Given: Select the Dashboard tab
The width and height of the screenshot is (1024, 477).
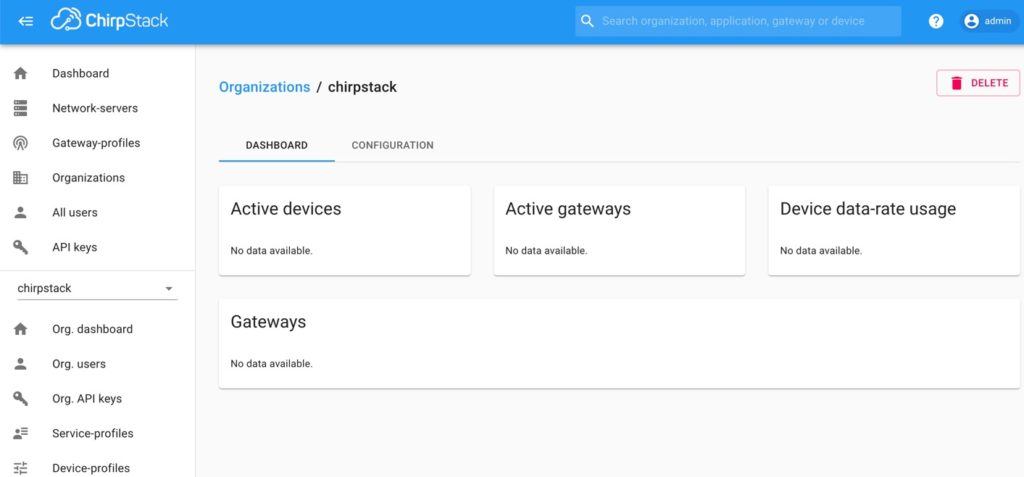Looking at the screenshot, I should click(276, 145).
